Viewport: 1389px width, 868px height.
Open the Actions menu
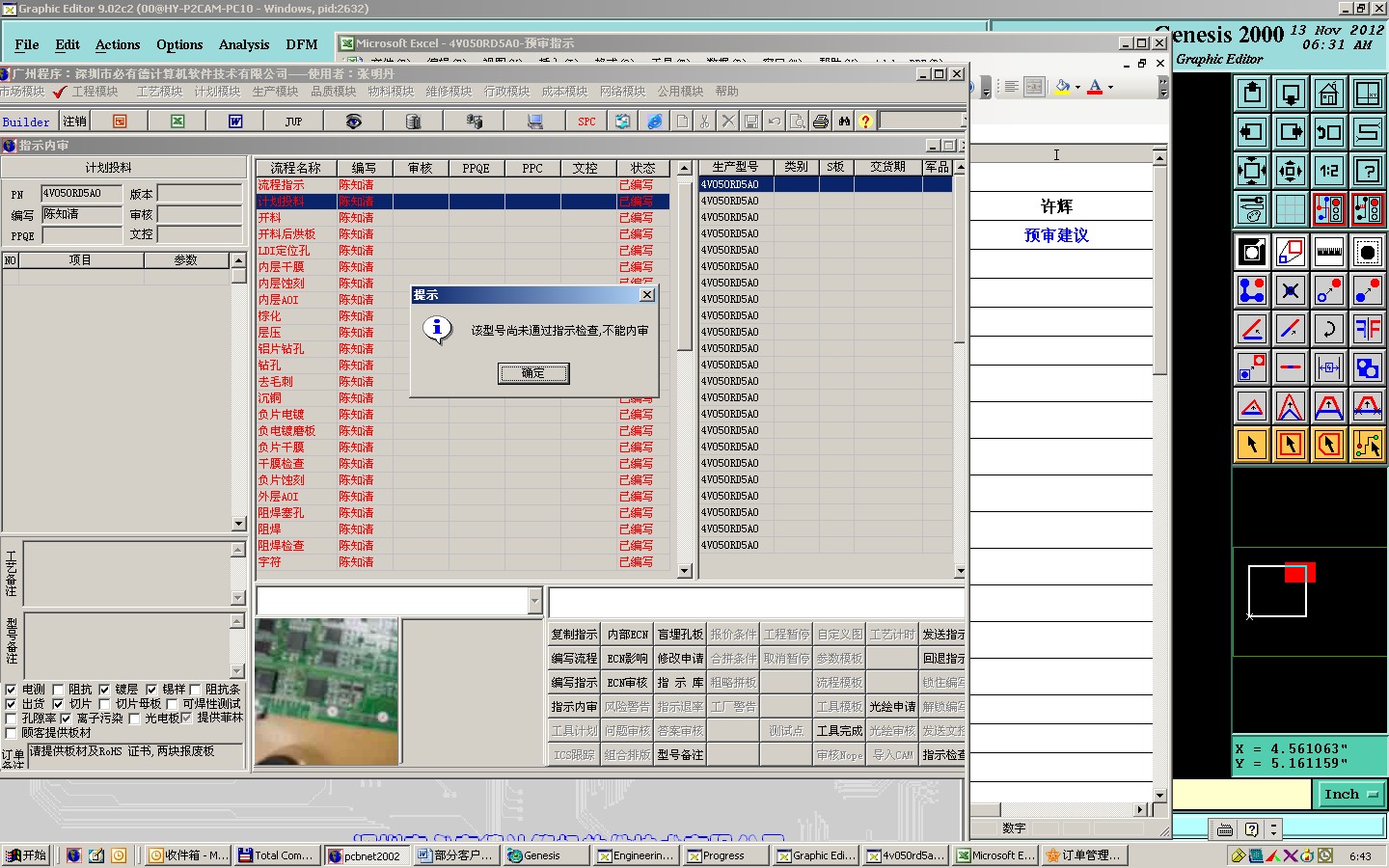click(x=118, y=44)
